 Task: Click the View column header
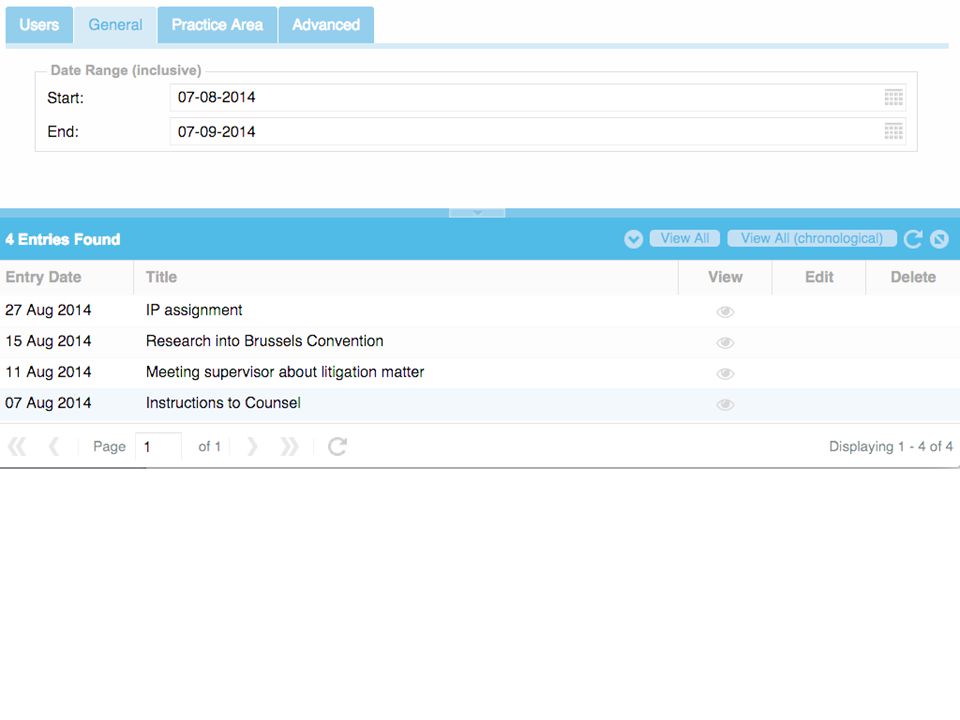point(726,277)
